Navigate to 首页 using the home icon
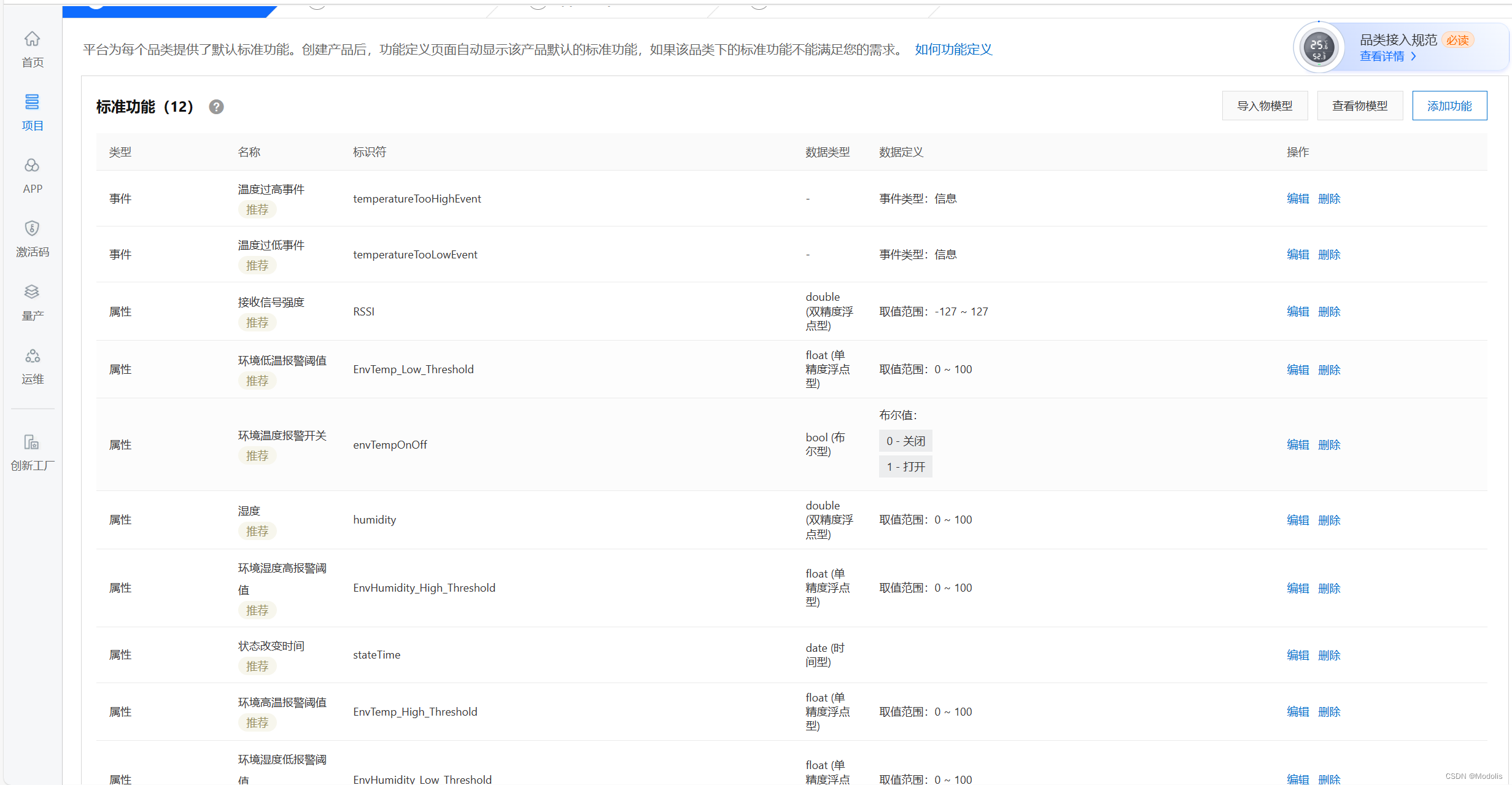Viewport: 1512px width, 785px height. (32, 48)
